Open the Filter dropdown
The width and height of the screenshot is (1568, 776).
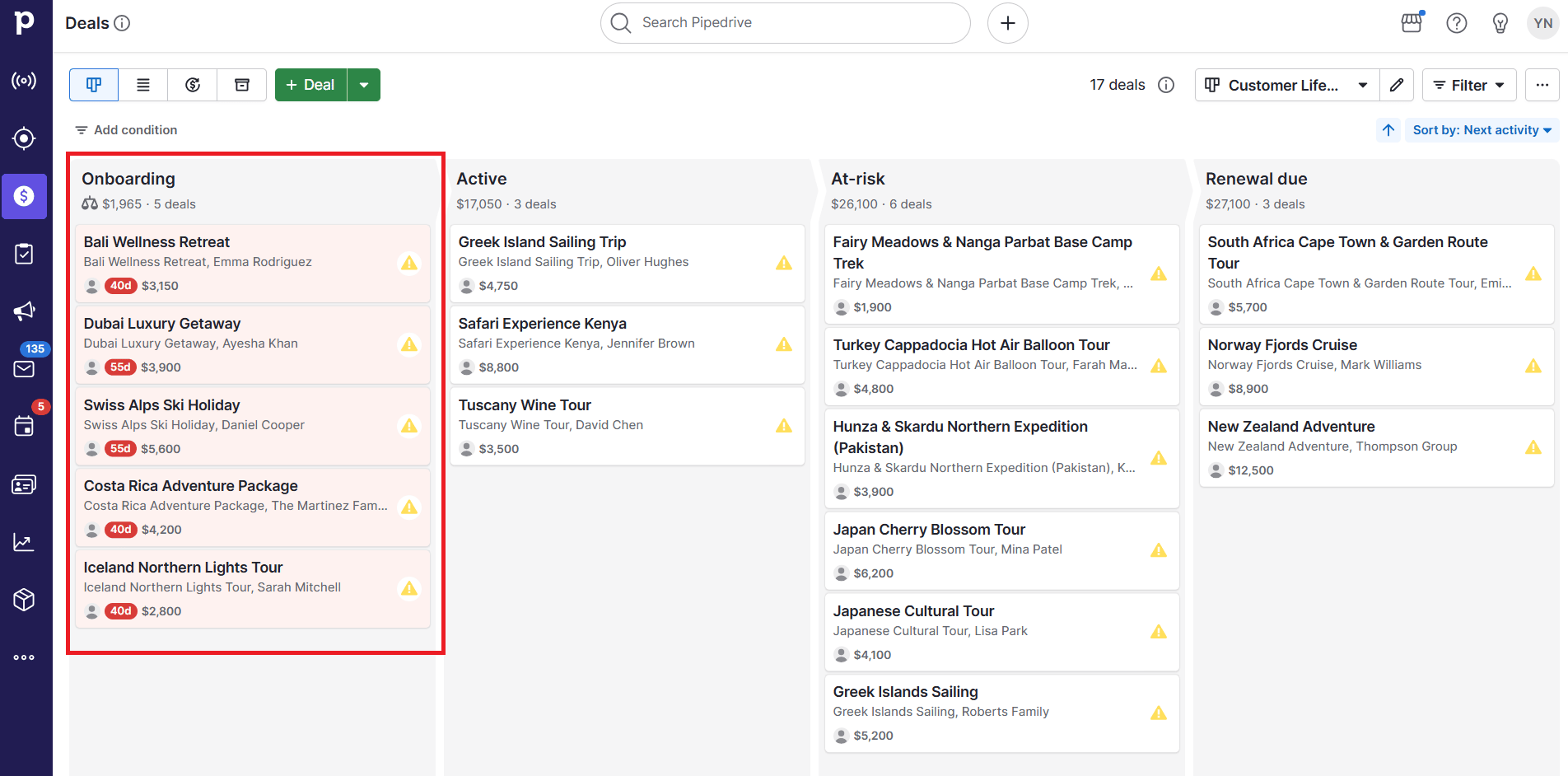tap(1469, 85)
